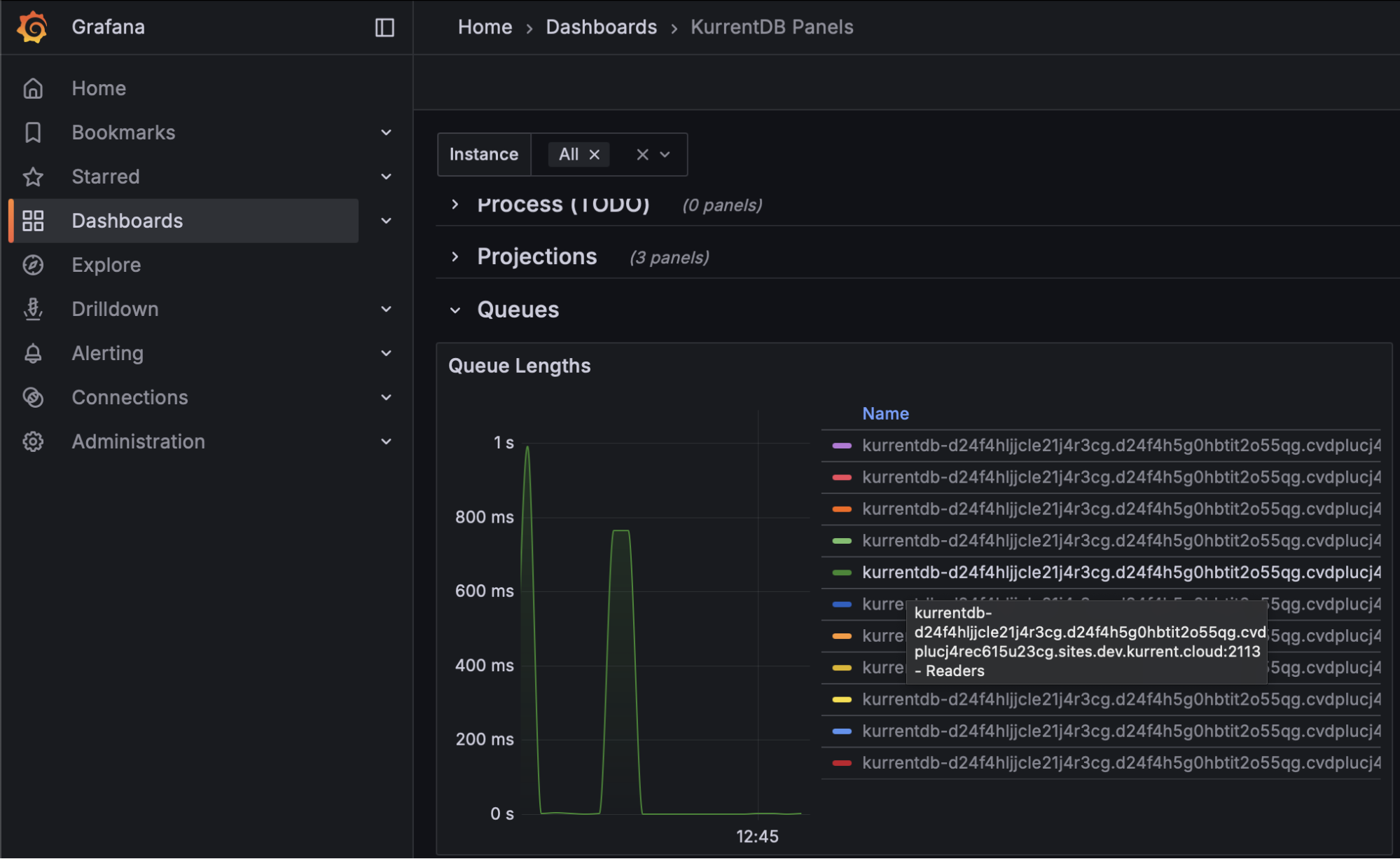
Task: Open Dashboards from the breadcrumb trail
Action: click(x=601, y=27)
